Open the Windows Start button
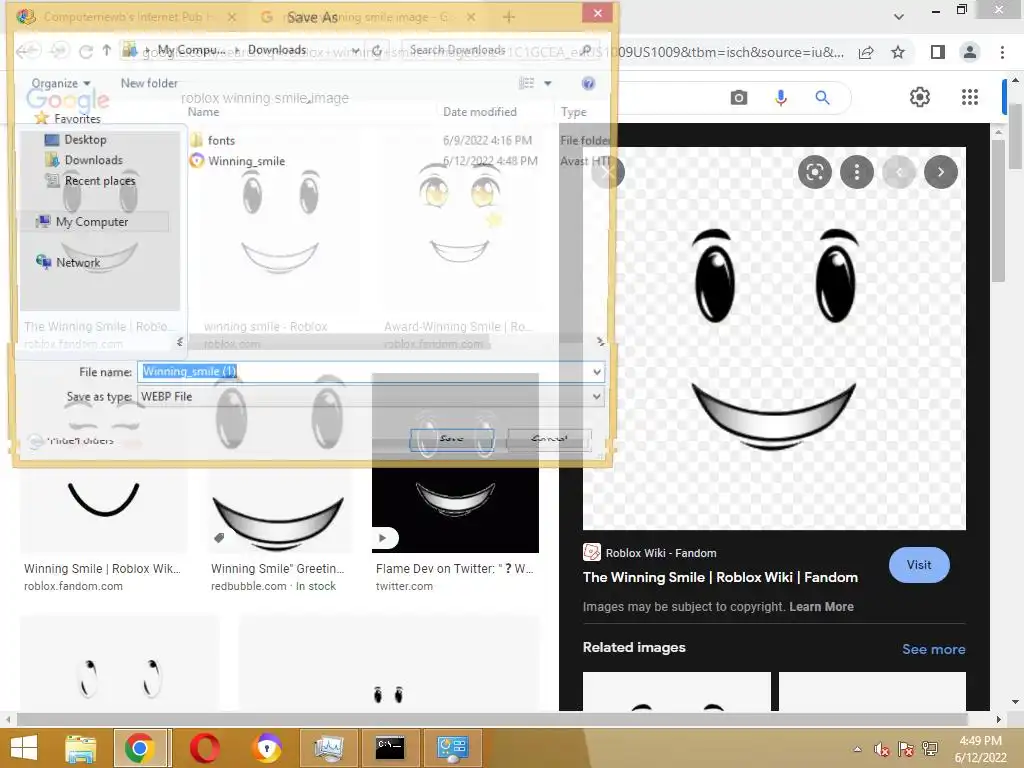The height and width of the screenshot is (768, 1024). [24, 748]
